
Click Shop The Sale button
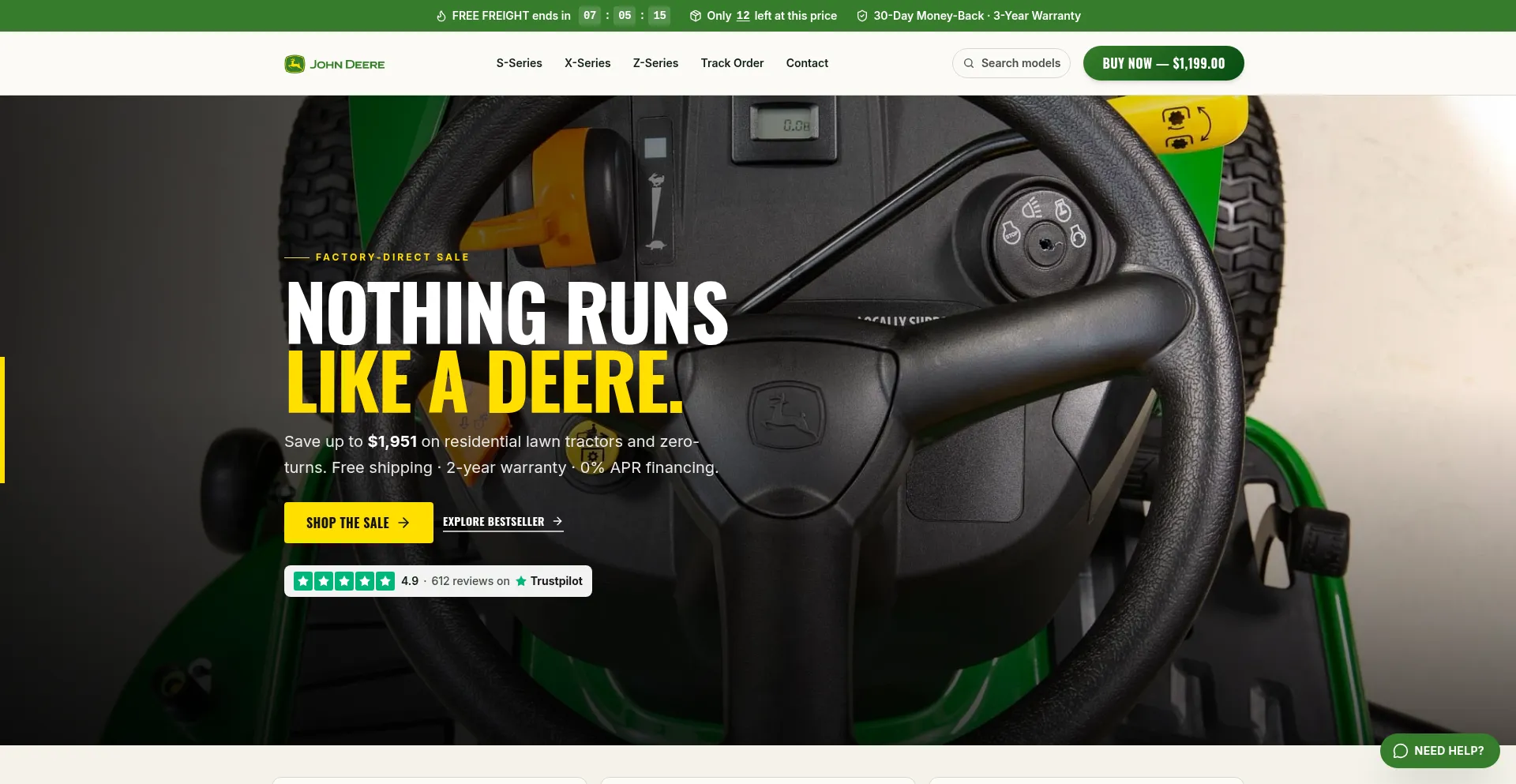tap(358, 523)
